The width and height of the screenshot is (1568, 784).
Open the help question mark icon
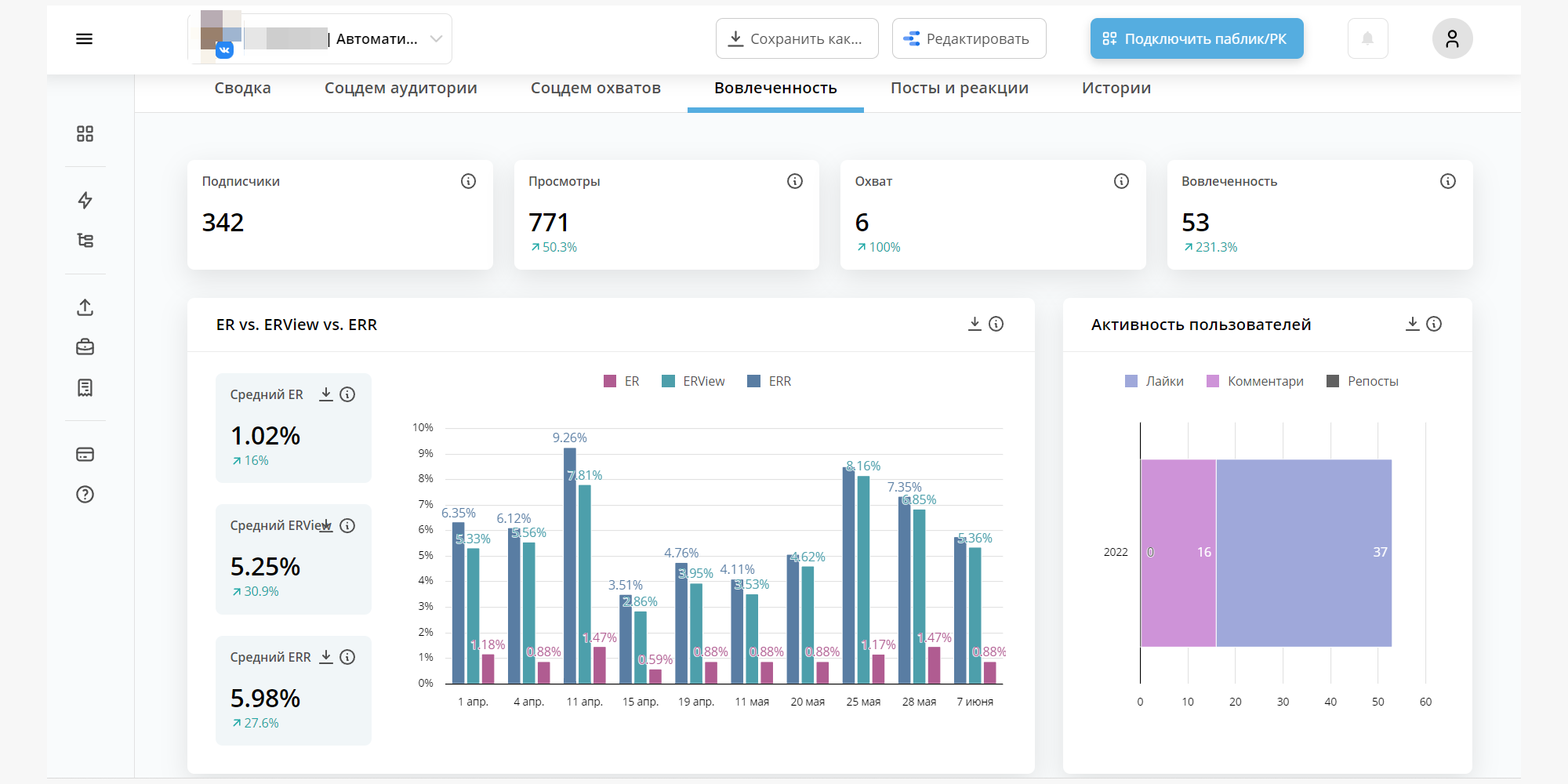point(85,494)
